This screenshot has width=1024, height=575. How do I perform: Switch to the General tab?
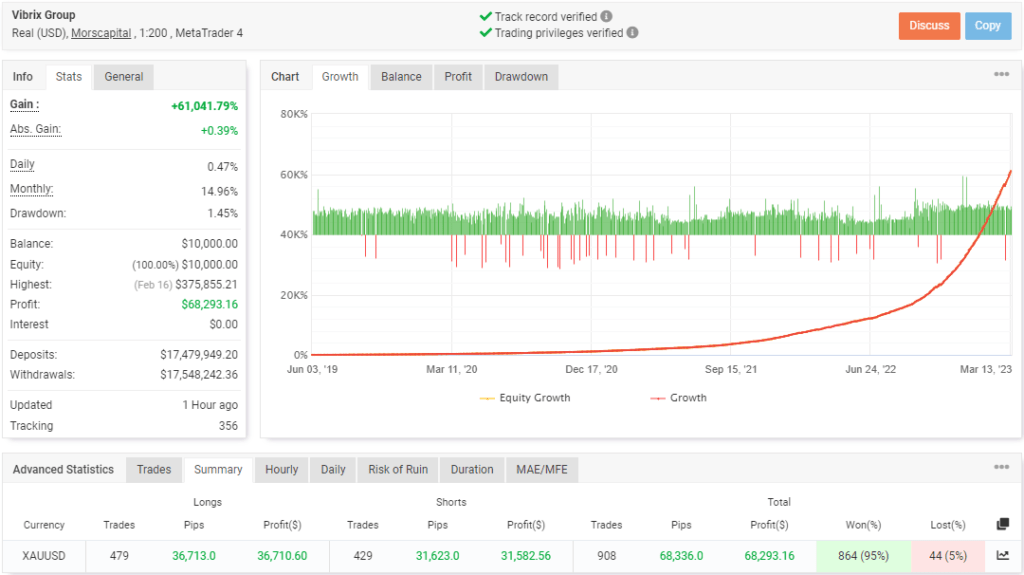pos(124,77)
